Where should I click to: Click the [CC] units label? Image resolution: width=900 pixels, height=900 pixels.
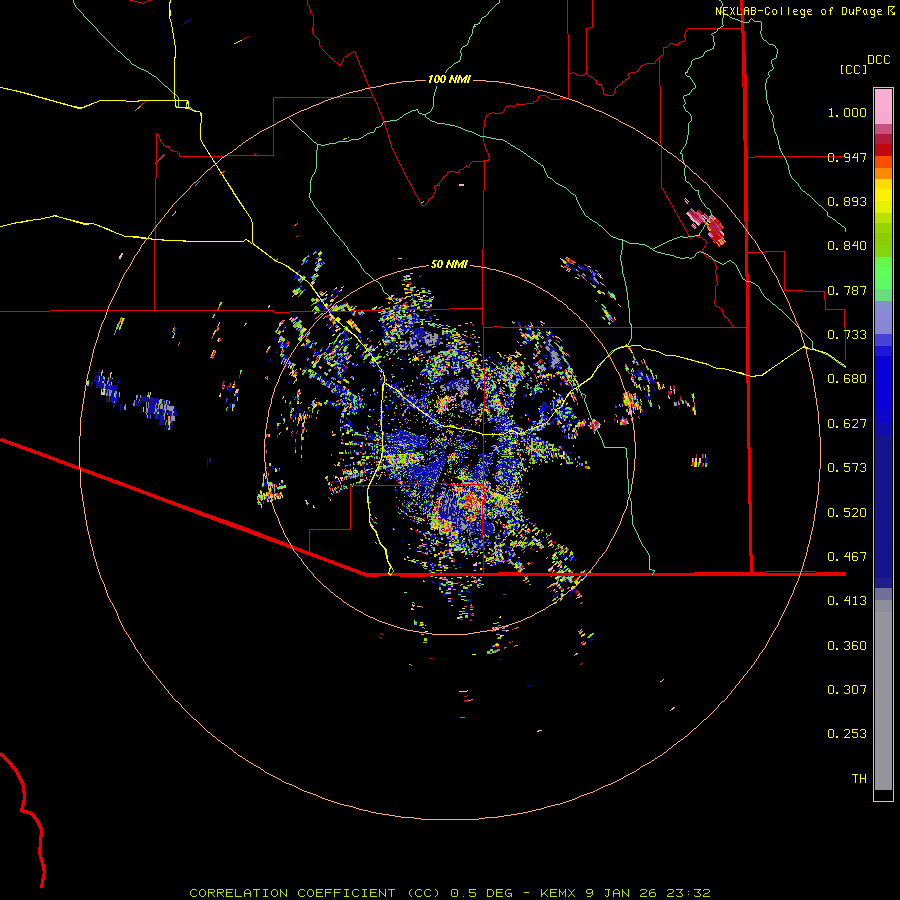tap(854, 69)
